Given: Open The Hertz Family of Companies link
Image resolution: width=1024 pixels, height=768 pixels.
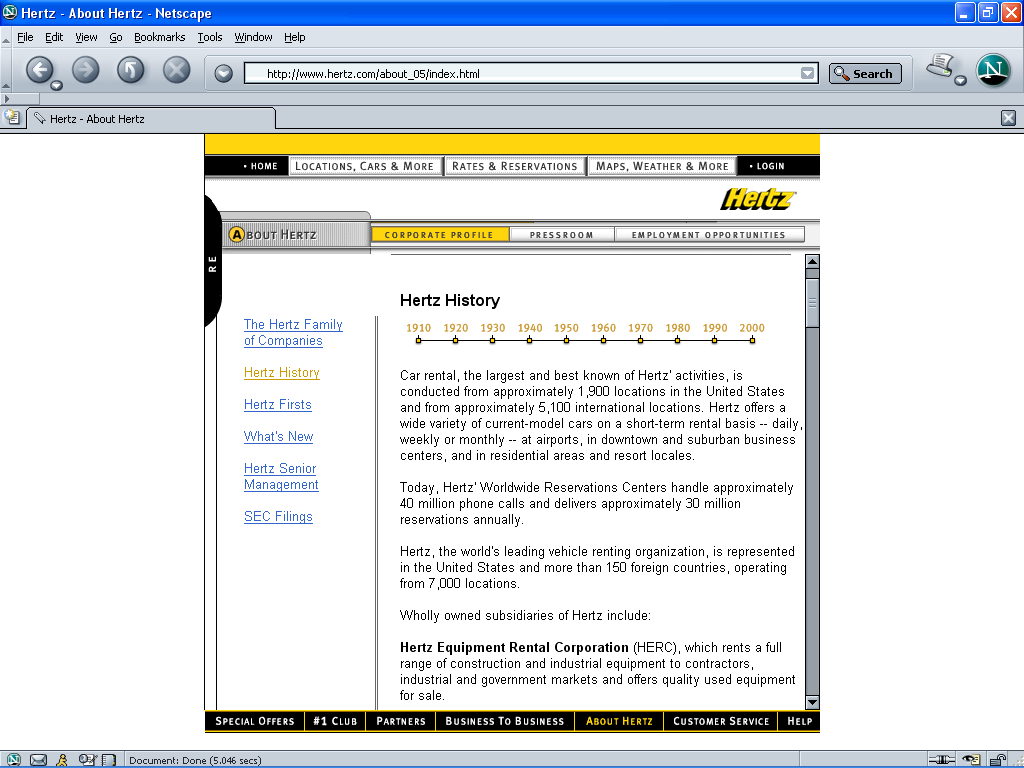Looking at the screenshot, I should coord(293,332).
